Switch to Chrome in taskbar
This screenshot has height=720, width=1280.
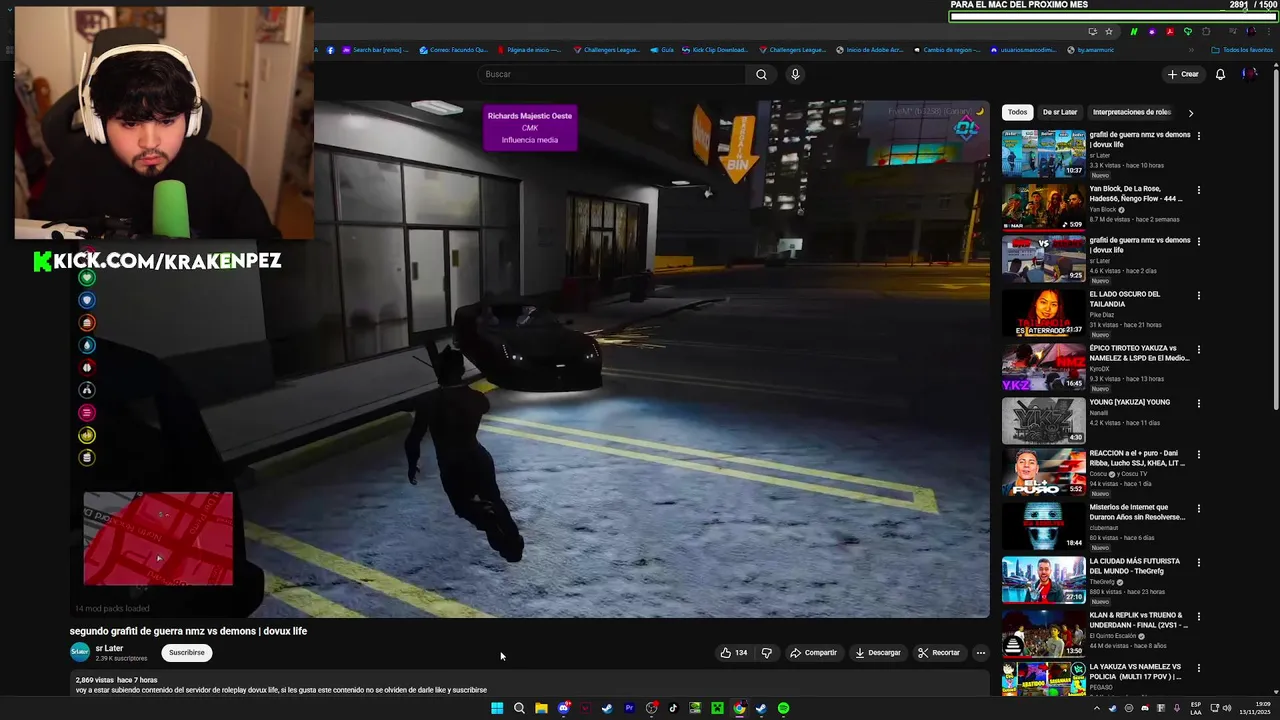click(739, 708)
